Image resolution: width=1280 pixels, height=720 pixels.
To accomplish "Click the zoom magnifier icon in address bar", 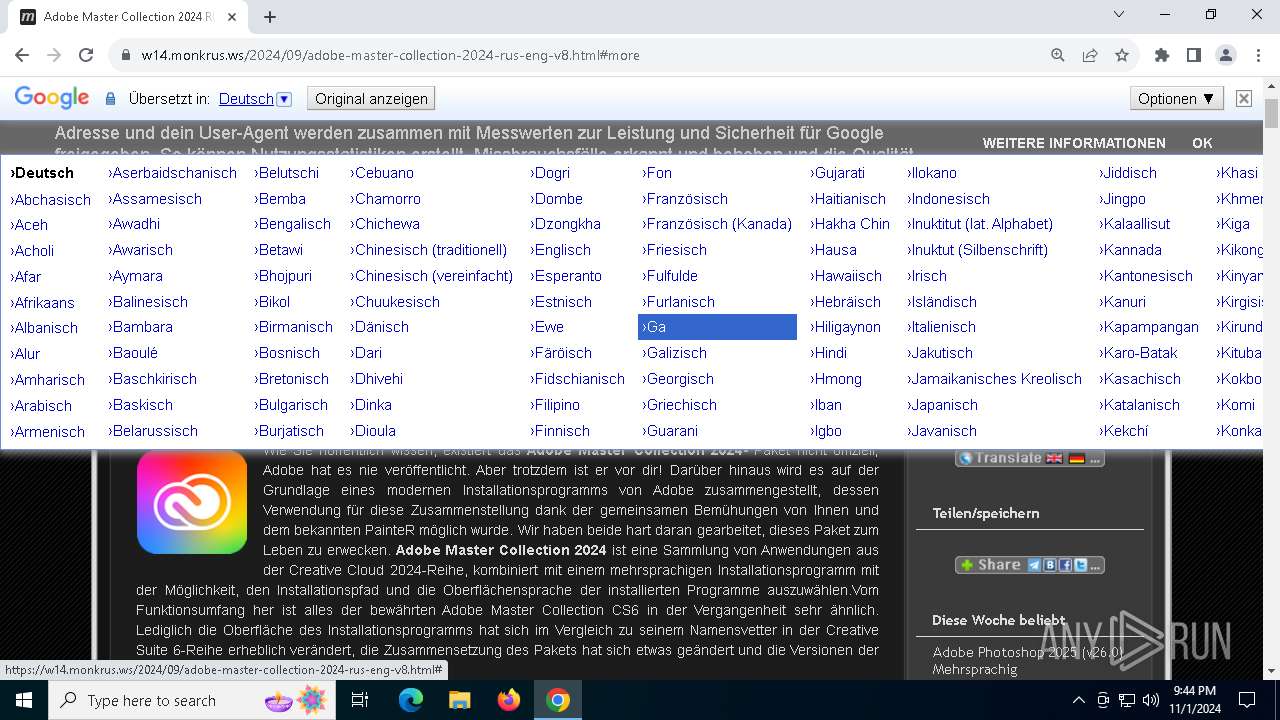I will (x=1058, y=55).
